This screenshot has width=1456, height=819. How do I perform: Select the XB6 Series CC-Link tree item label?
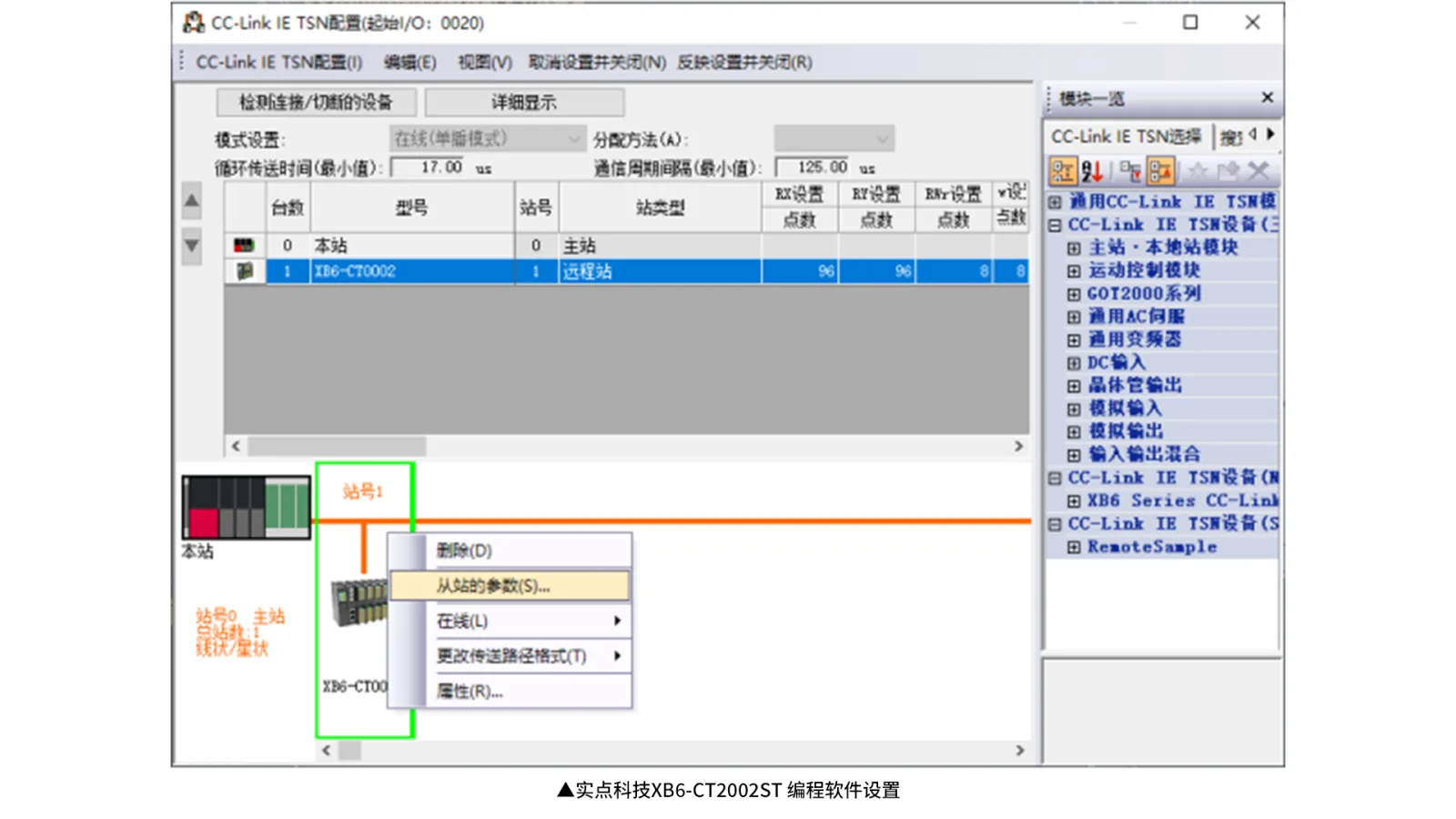pyautogui.click(x=1182, y=500)
